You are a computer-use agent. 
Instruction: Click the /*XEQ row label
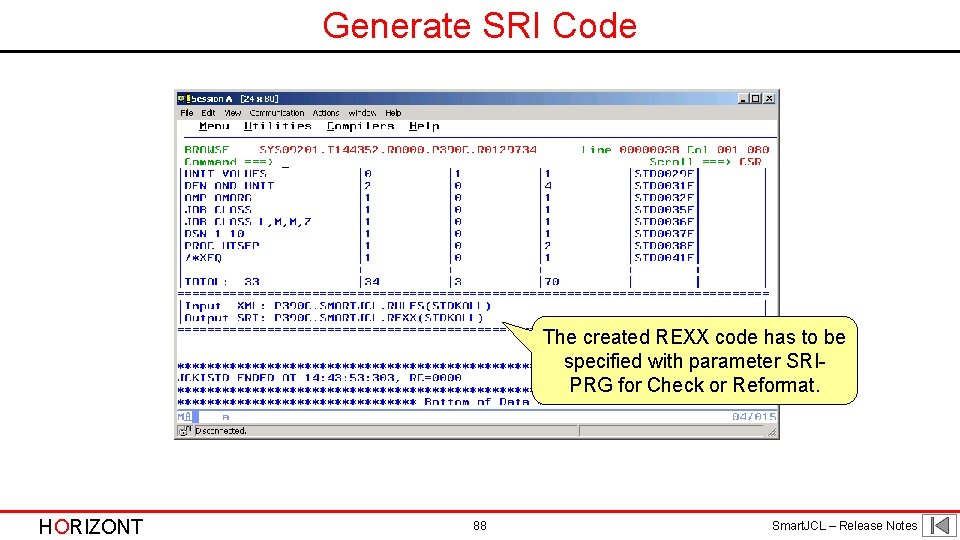(x=203, y=258)
